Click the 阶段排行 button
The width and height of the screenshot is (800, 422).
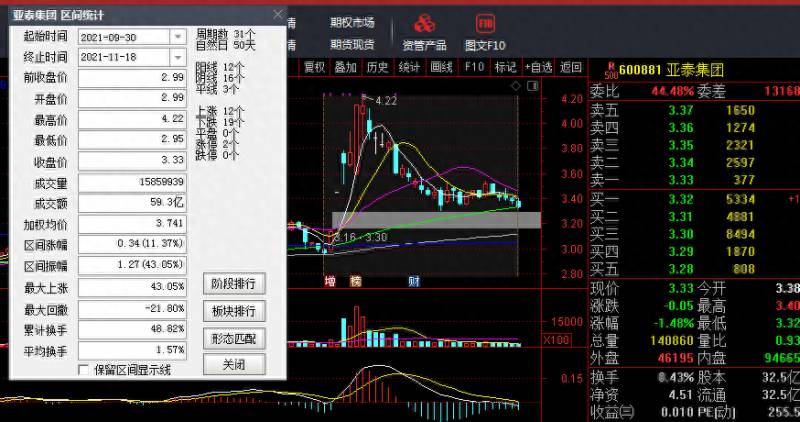coord(234,284)
